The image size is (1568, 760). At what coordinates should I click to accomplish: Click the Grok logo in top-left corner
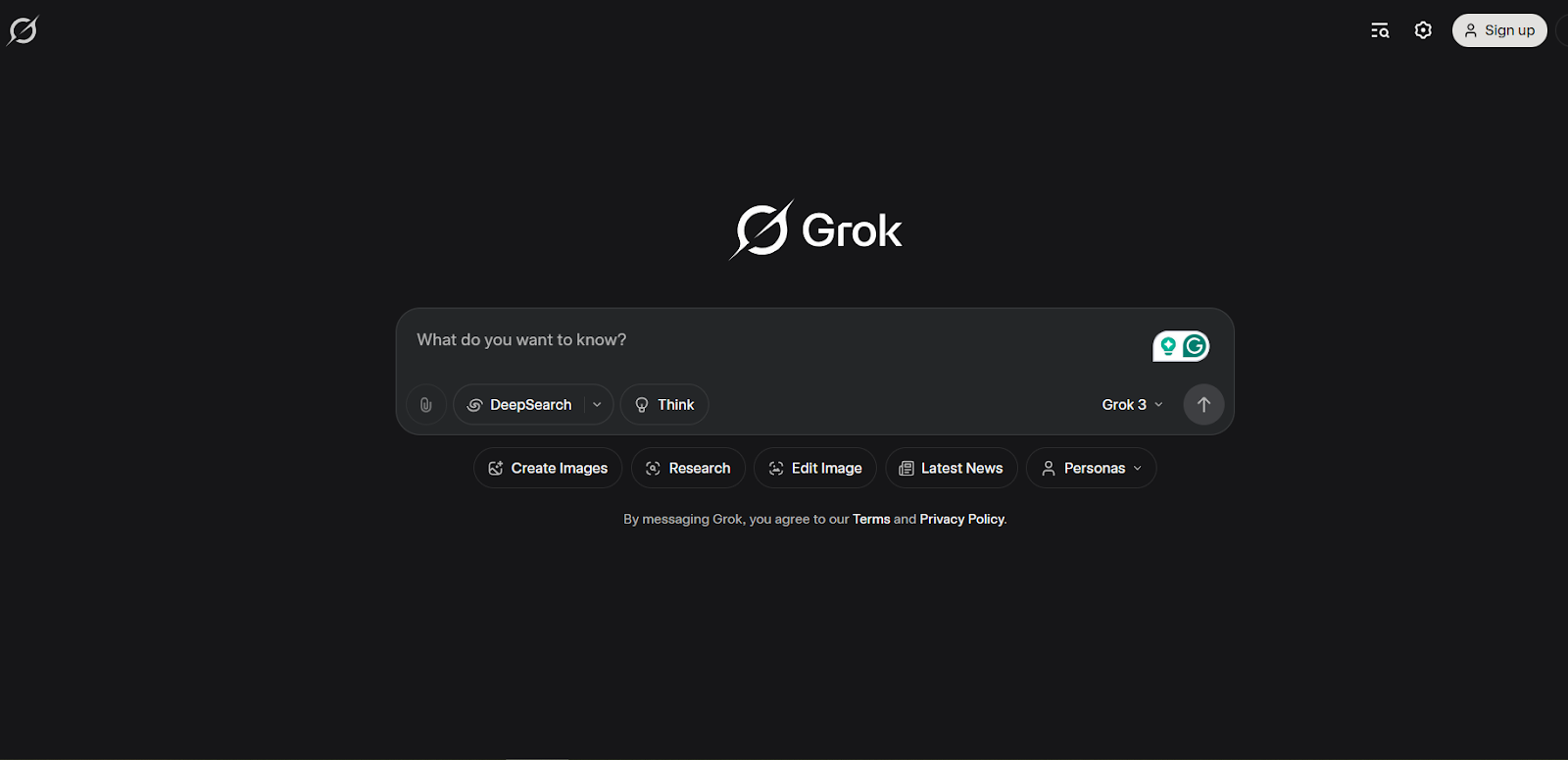(x=23, y=30)
